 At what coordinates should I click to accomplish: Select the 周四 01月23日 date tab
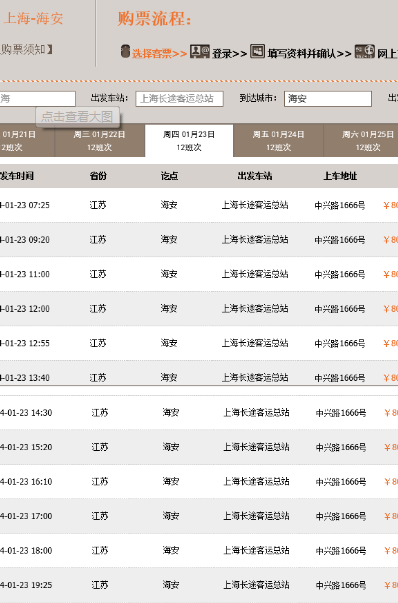(189, 140)
